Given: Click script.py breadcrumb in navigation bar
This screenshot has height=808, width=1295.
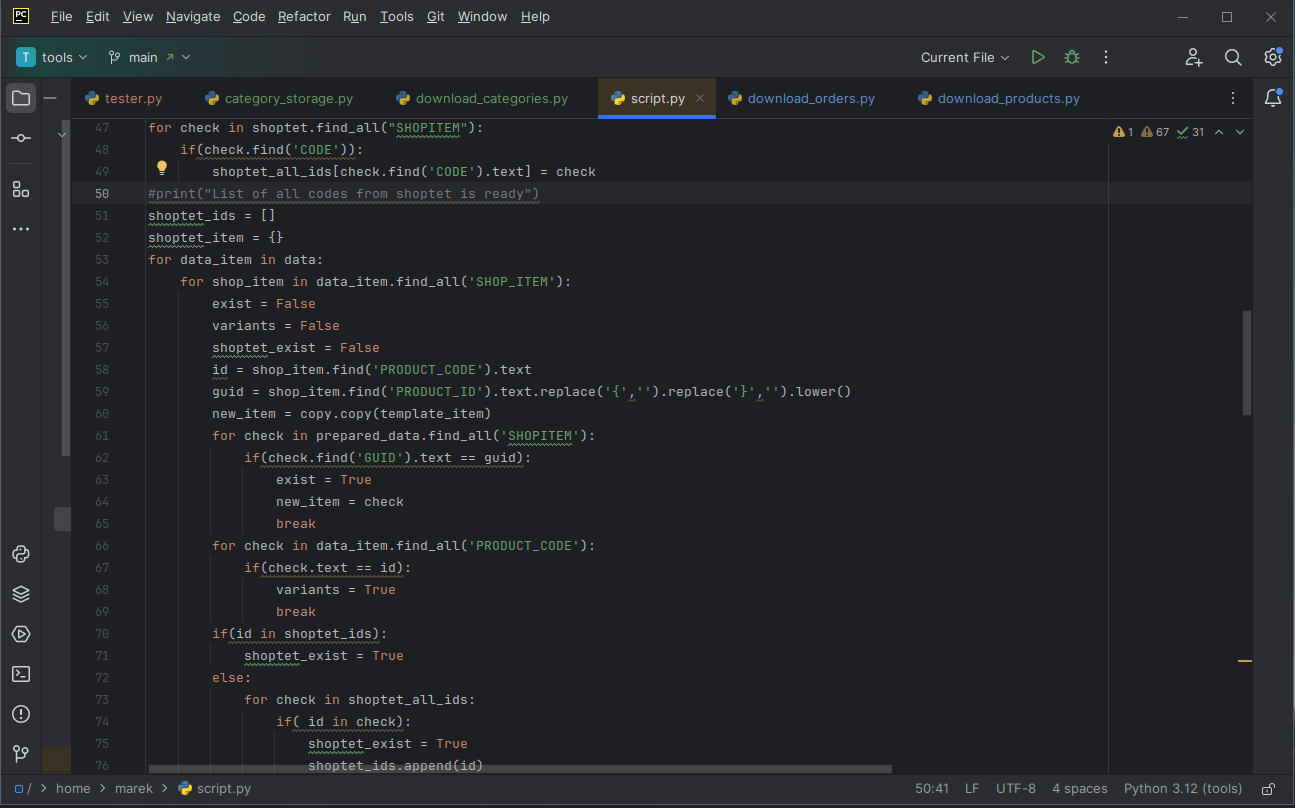Looking at the screenshot, I should click(214, 789).
